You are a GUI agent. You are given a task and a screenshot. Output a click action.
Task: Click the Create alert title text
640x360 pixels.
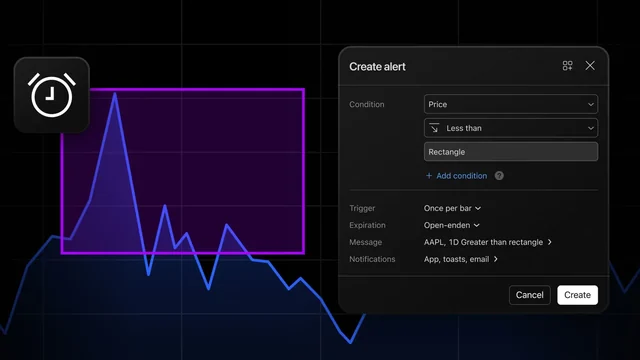pos(377,67)
